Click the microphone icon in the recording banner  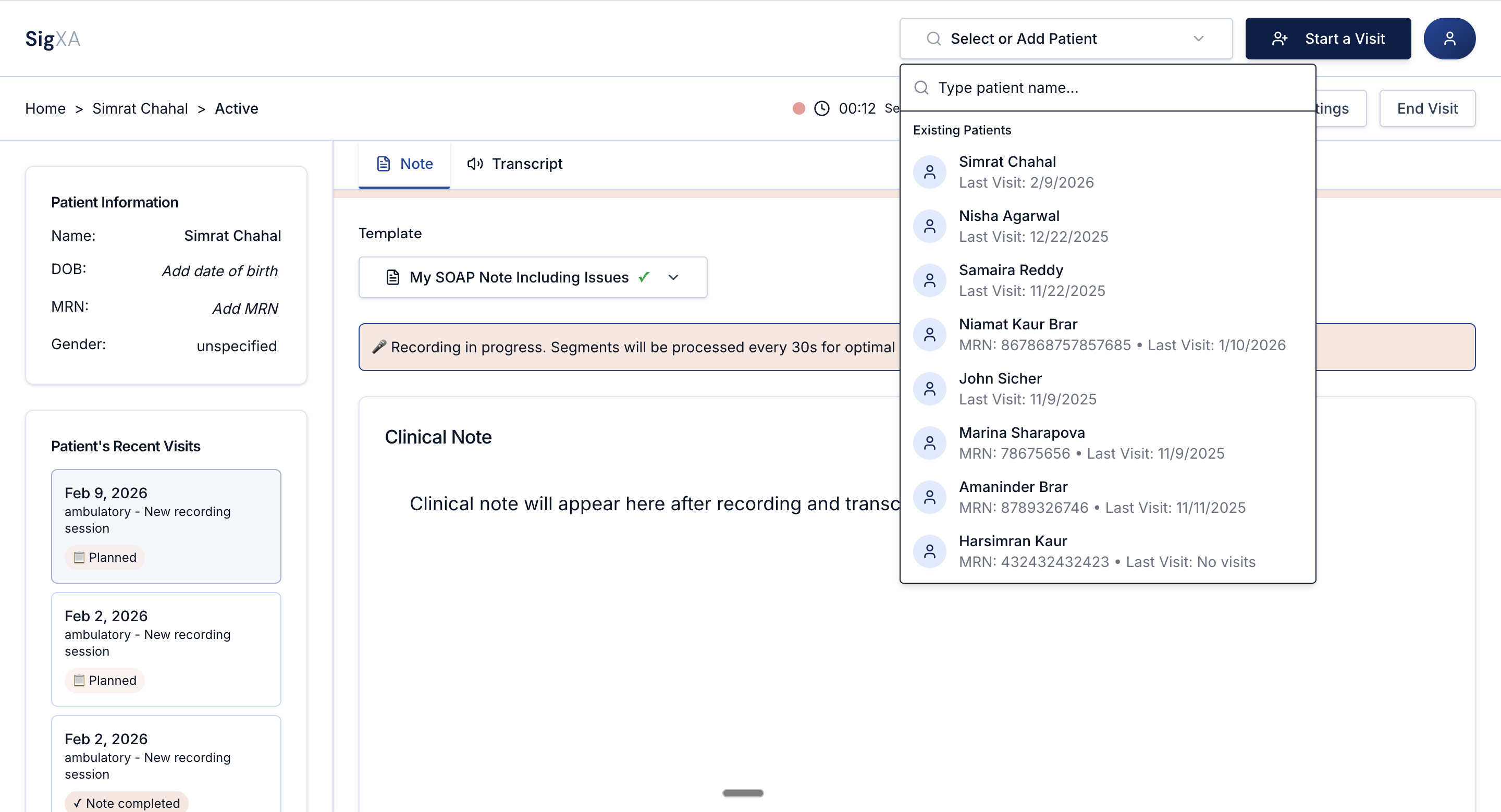tap(379, 347)
